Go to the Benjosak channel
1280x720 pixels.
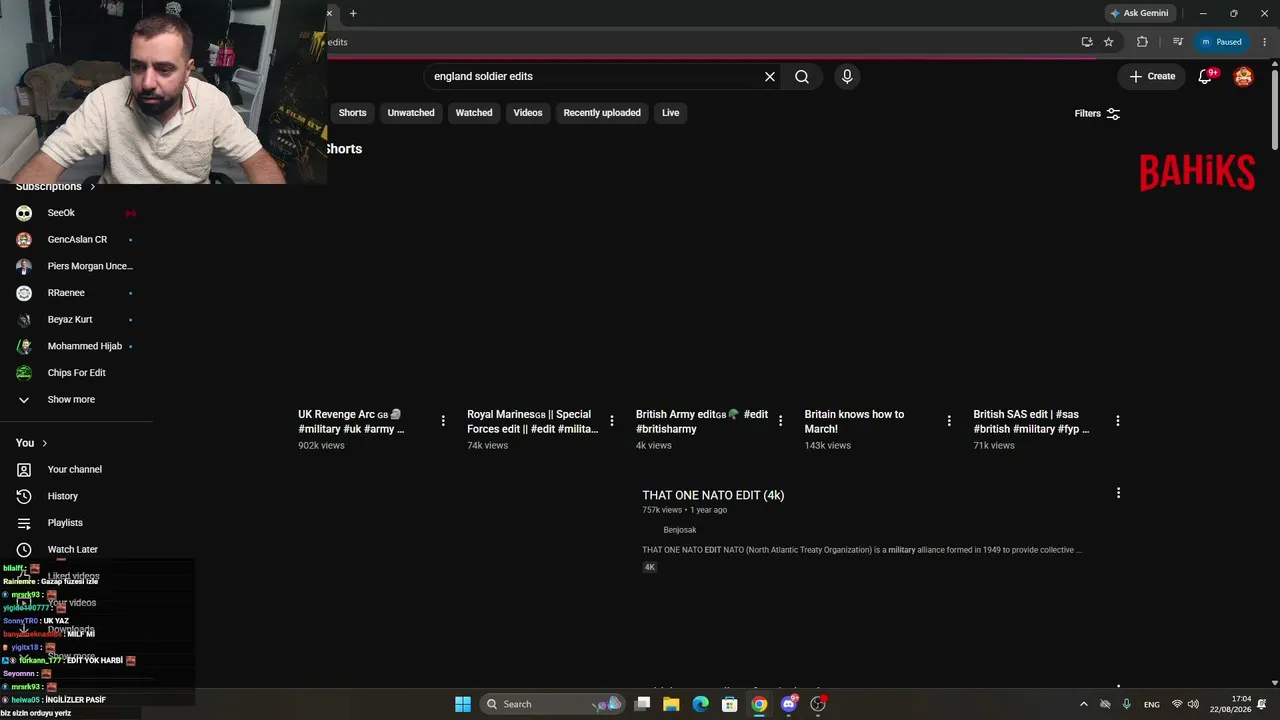(x=680, y=530)
